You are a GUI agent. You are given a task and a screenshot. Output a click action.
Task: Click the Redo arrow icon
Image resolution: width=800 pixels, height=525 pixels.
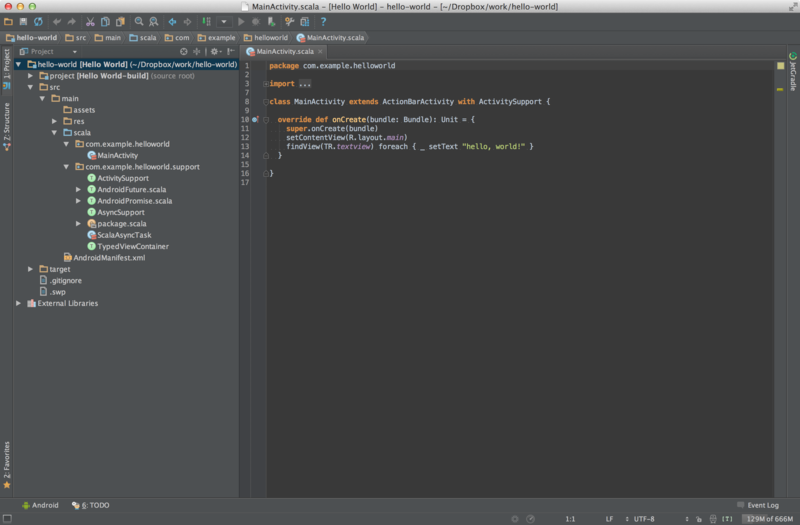point(71,21)
